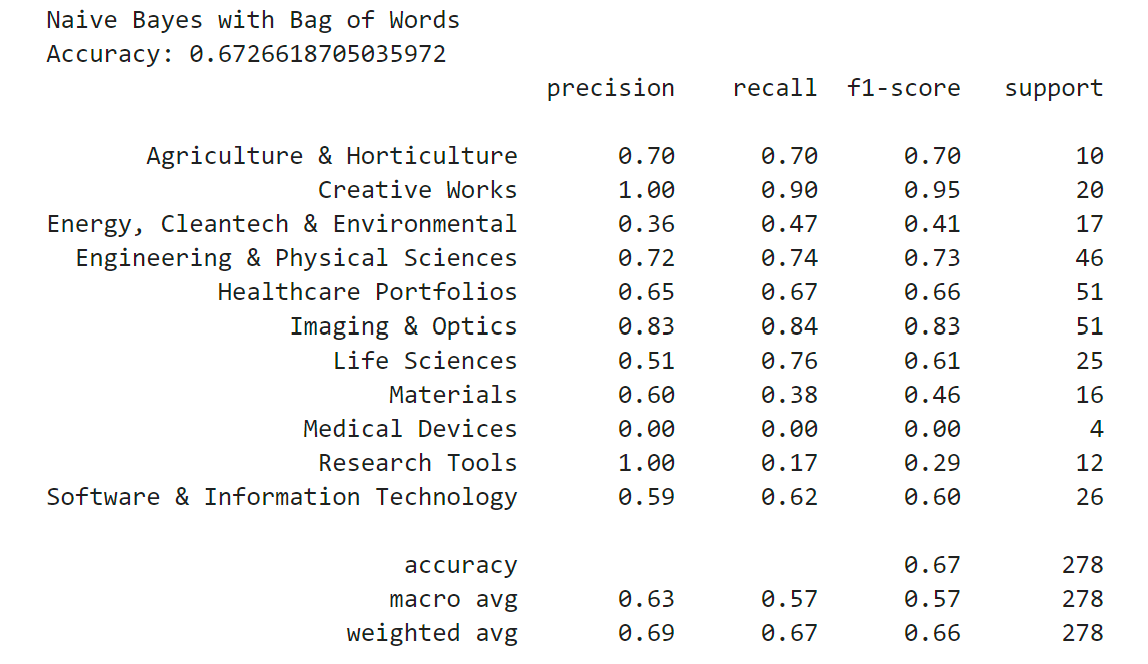Screen dimensions: 1148x664
Task: Click the 'Imaging & Optics' row label
Action: [403, 326]
